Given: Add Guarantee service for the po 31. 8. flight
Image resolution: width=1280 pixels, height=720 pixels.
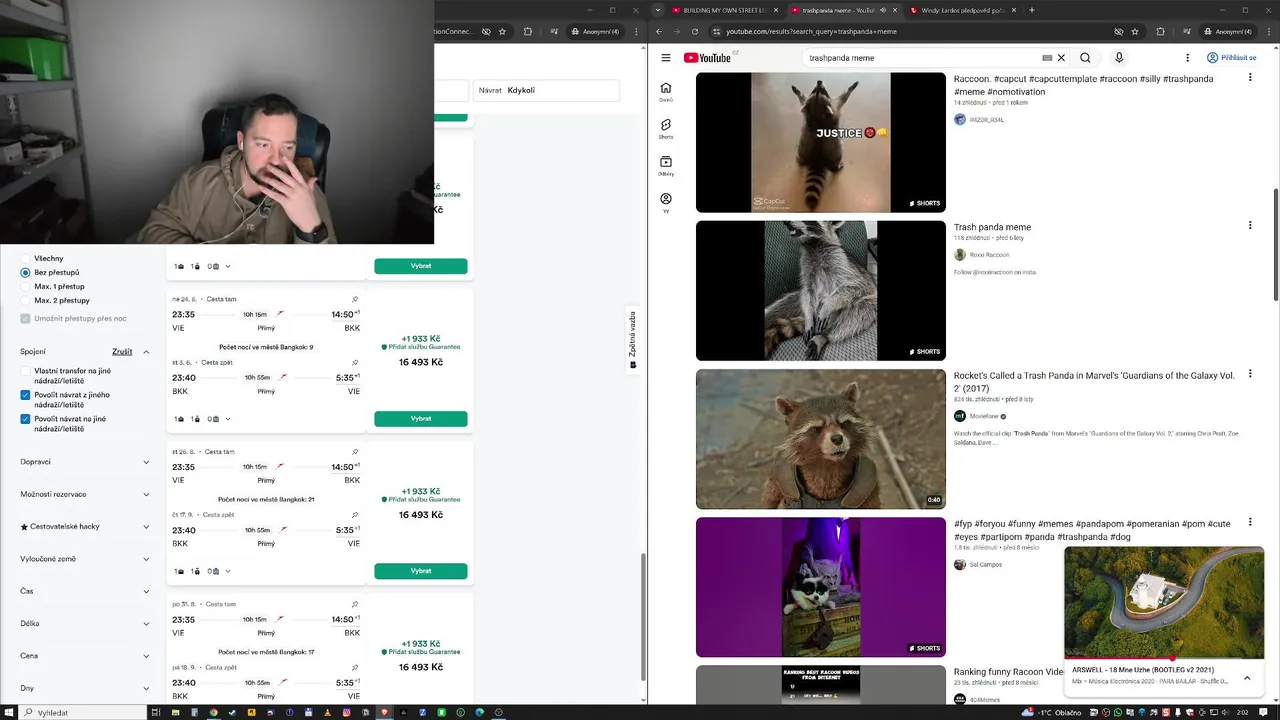Looking at the screenshot, I should pos(420,652).
